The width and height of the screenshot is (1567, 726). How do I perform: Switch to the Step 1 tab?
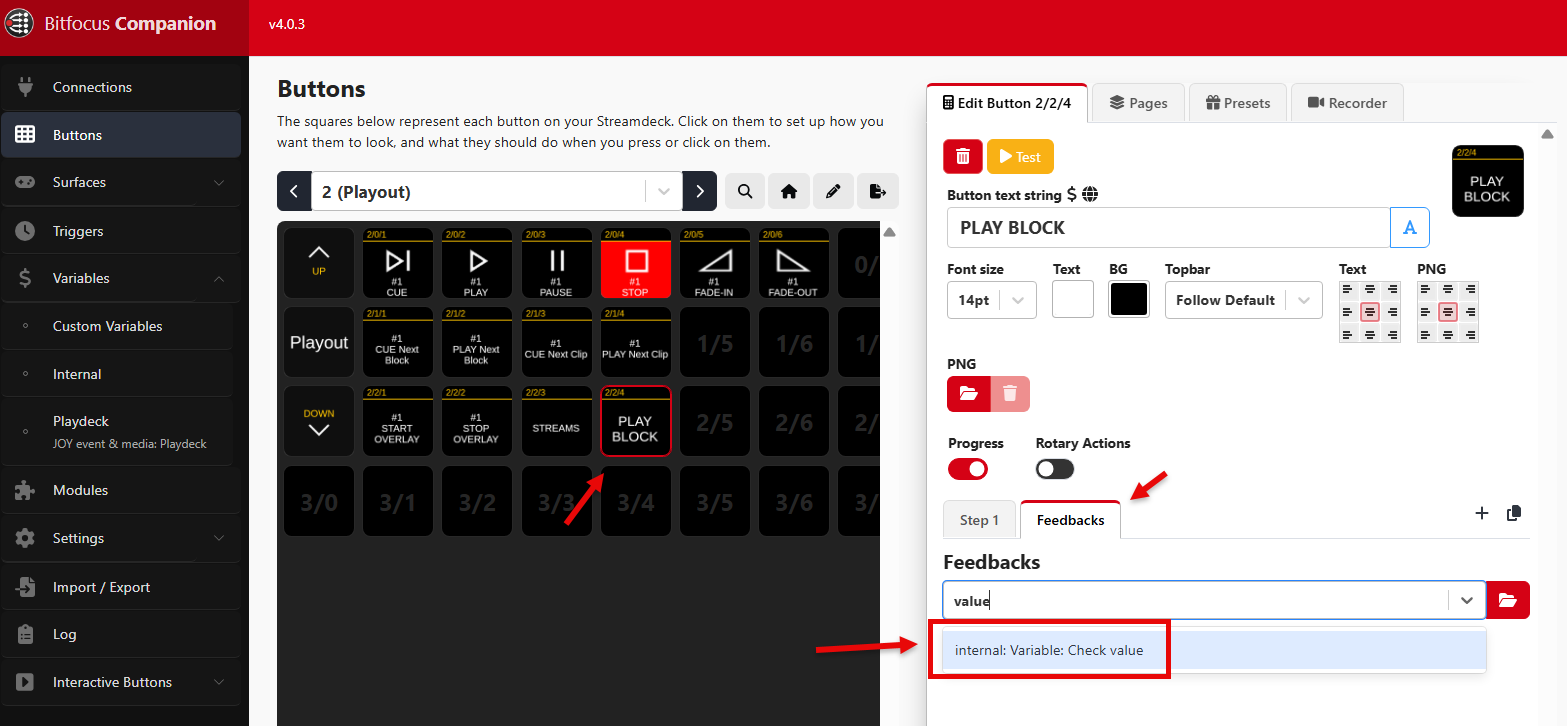[x=979, y=520]
